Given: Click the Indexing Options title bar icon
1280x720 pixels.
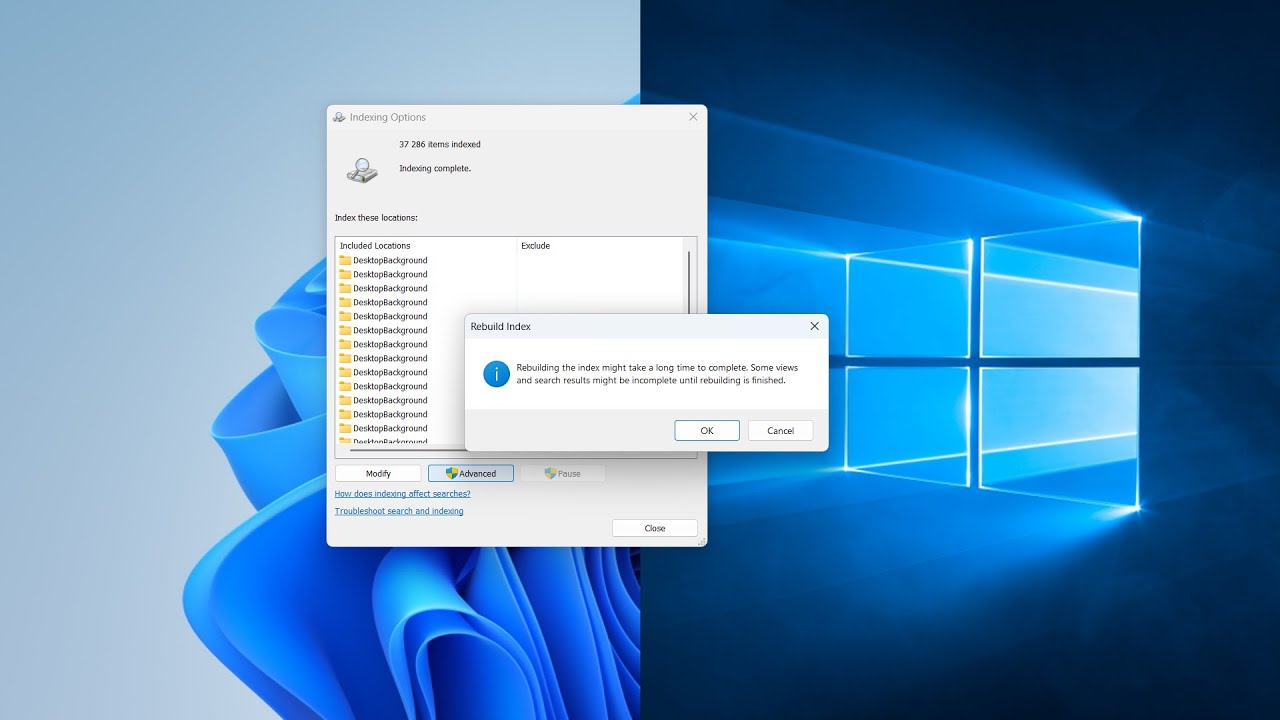Looking at the screenshot, I should (x=339, y=117).
